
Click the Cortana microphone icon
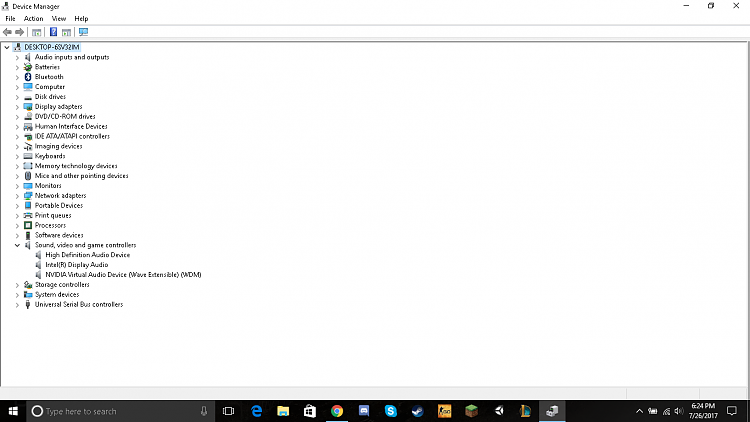[x=204, y=411]
